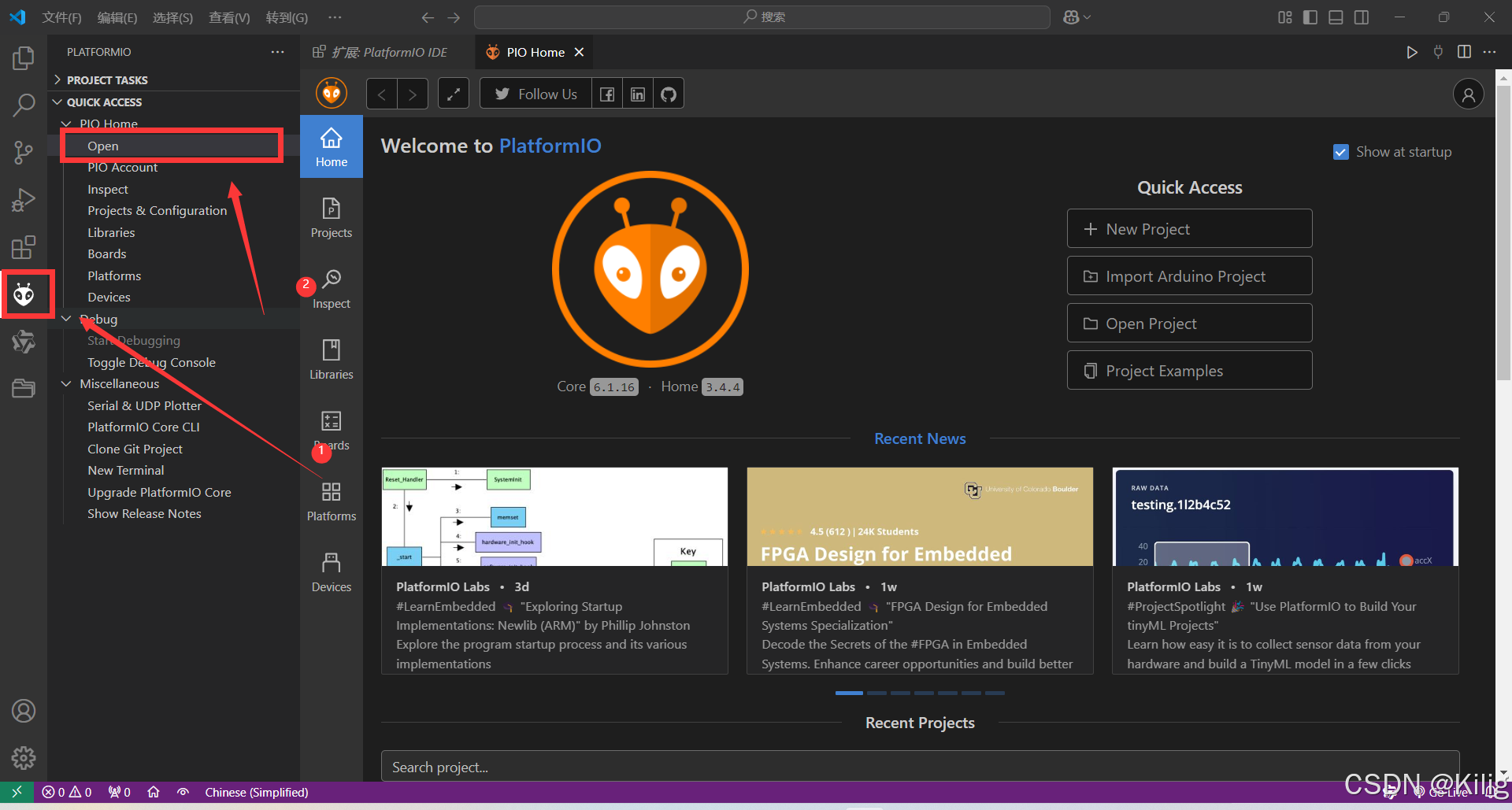1512x810 pixels.
Task: Collapse the Miscellaneous tree group
Action: coord(67,383)
